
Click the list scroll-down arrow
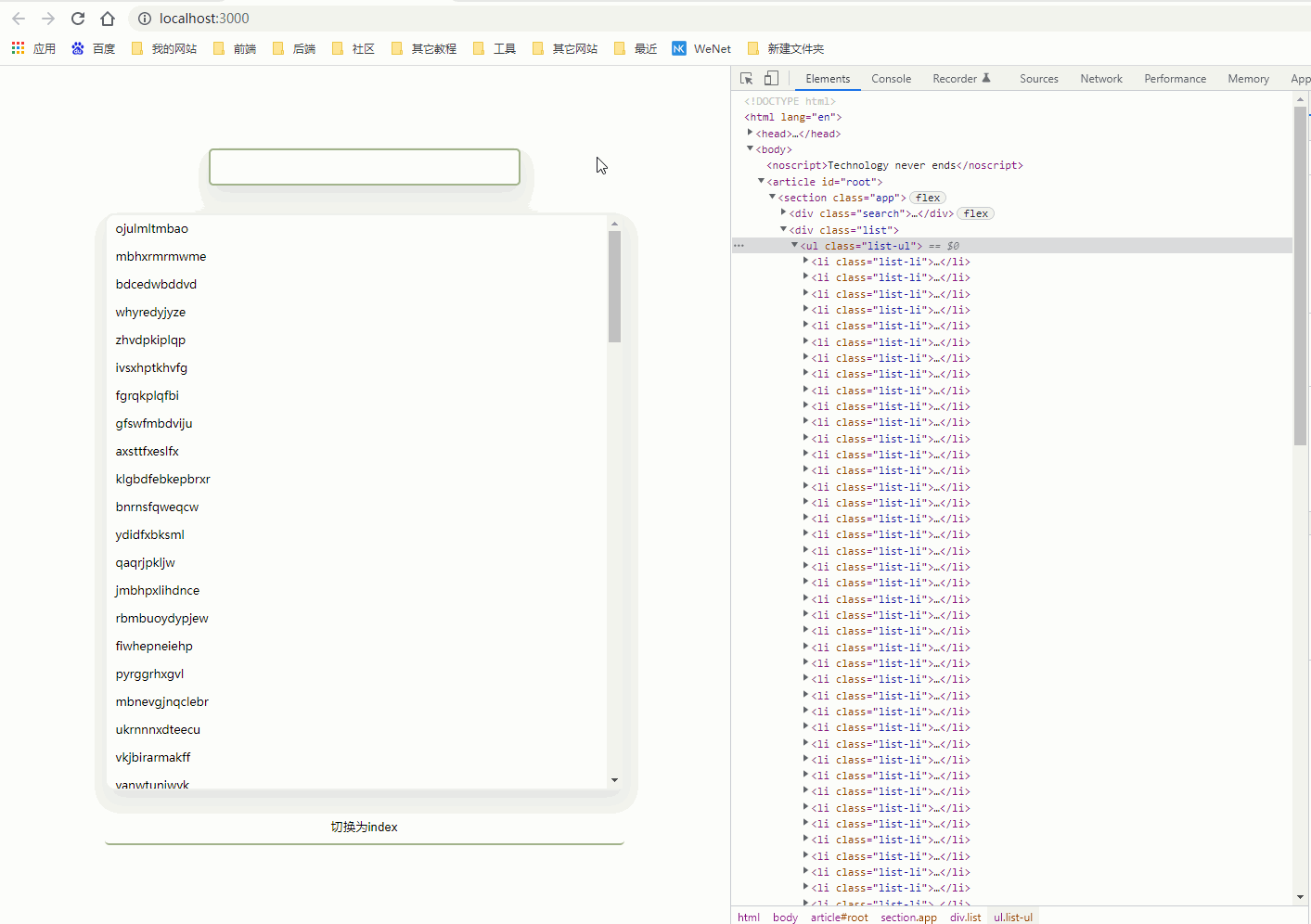(614, 780)
